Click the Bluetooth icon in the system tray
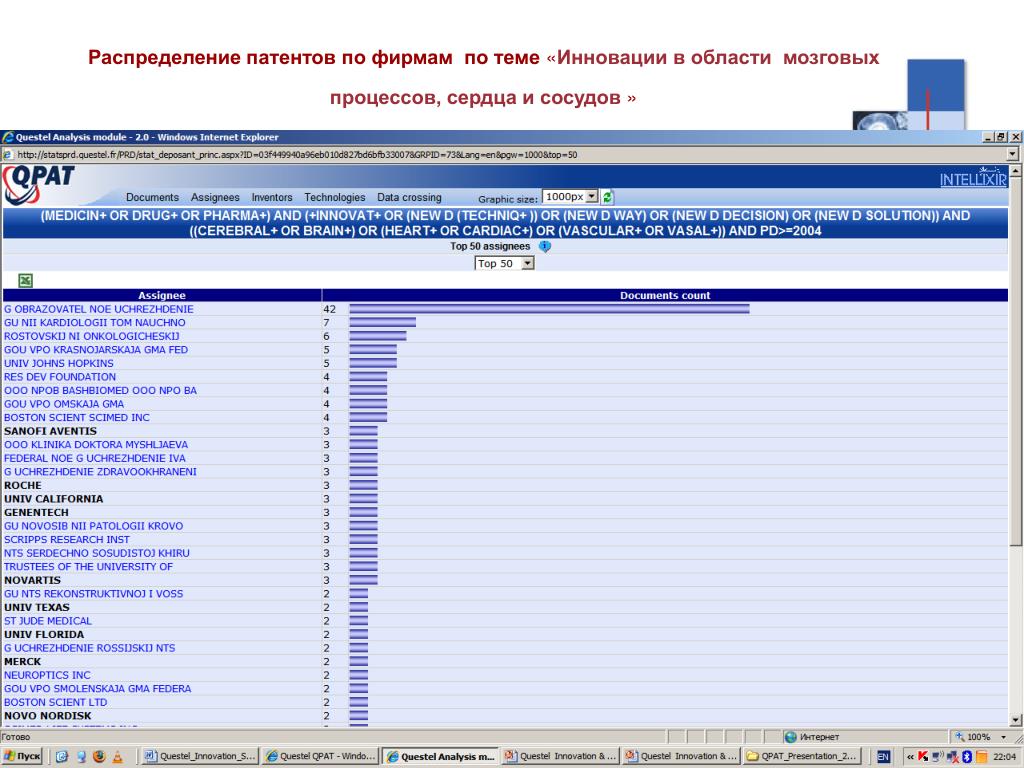 click(967, 756)
